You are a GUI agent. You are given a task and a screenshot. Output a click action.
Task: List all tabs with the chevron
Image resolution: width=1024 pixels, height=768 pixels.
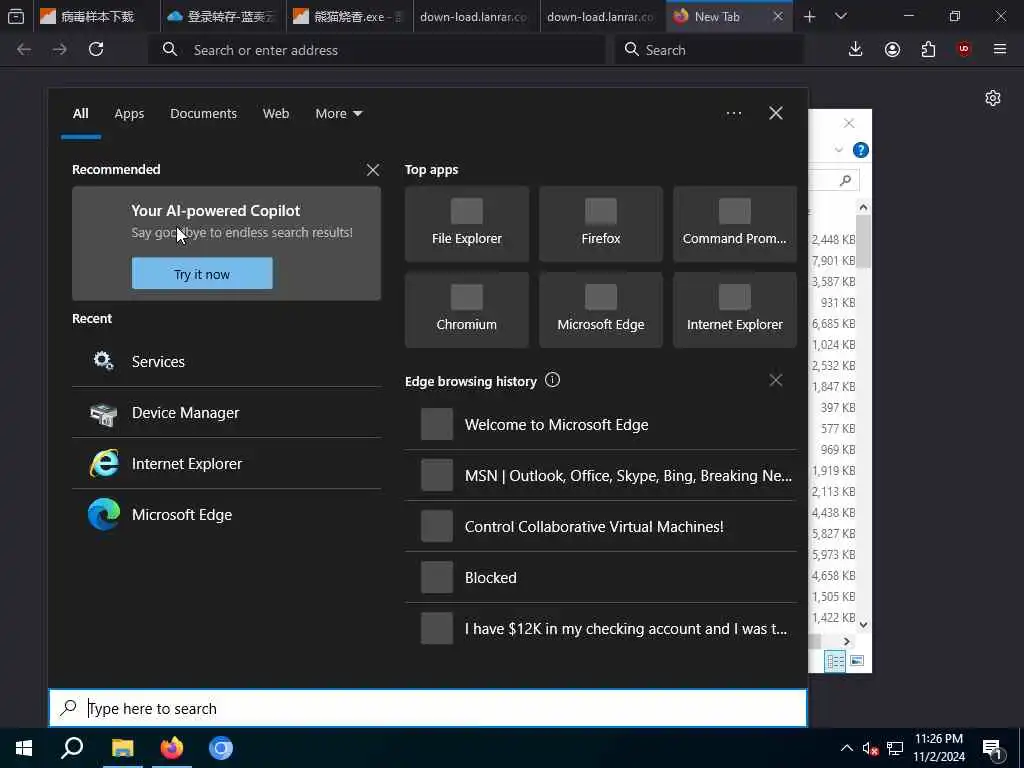841,16
